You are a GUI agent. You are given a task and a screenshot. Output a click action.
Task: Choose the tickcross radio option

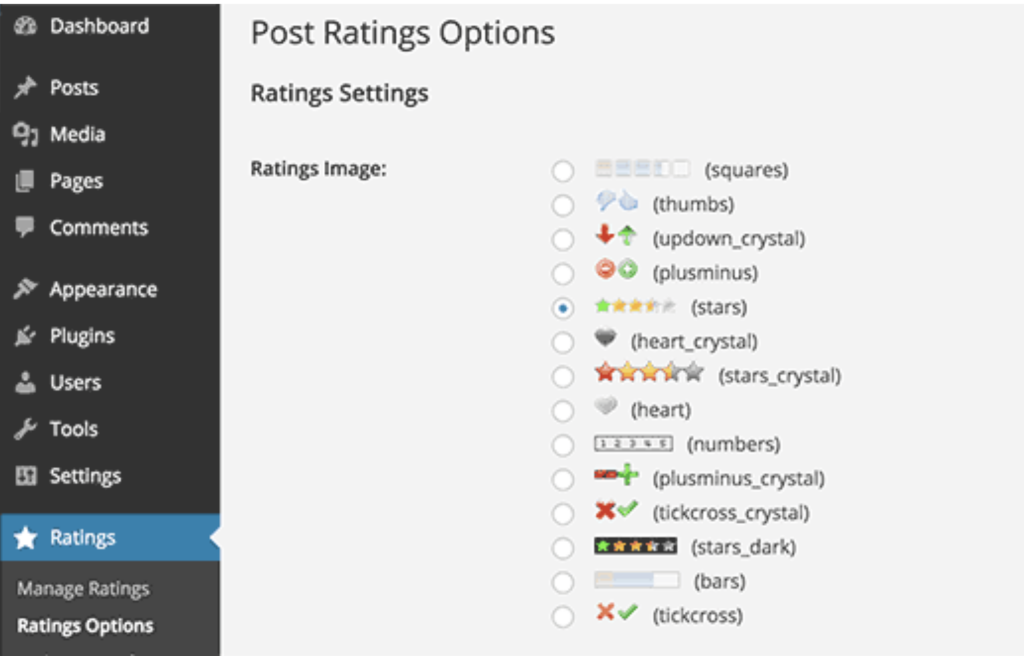click(563, 616)
